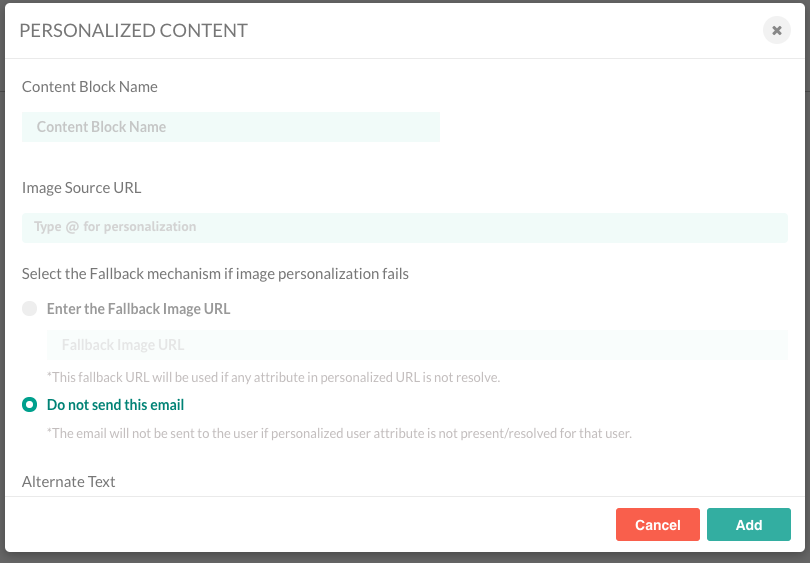Click the Image Source URL field label

(x=82, y=187)
